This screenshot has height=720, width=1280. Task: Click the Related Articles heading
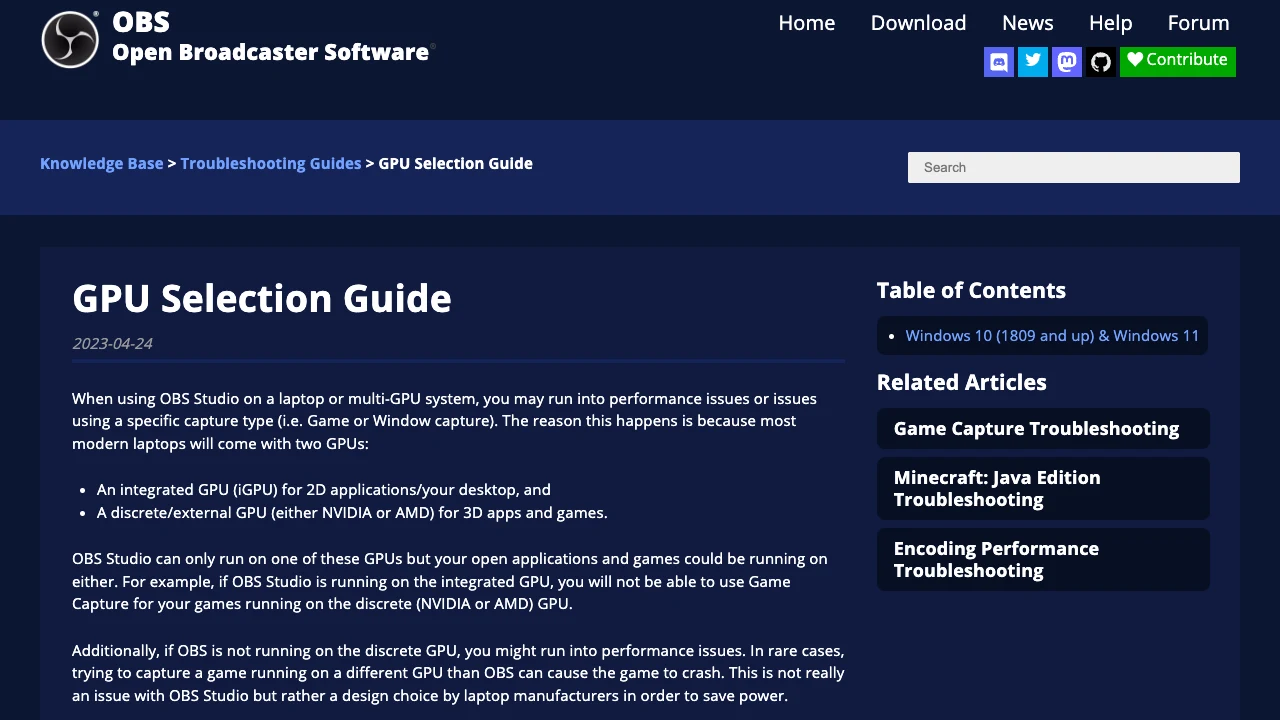click(962, 383)
